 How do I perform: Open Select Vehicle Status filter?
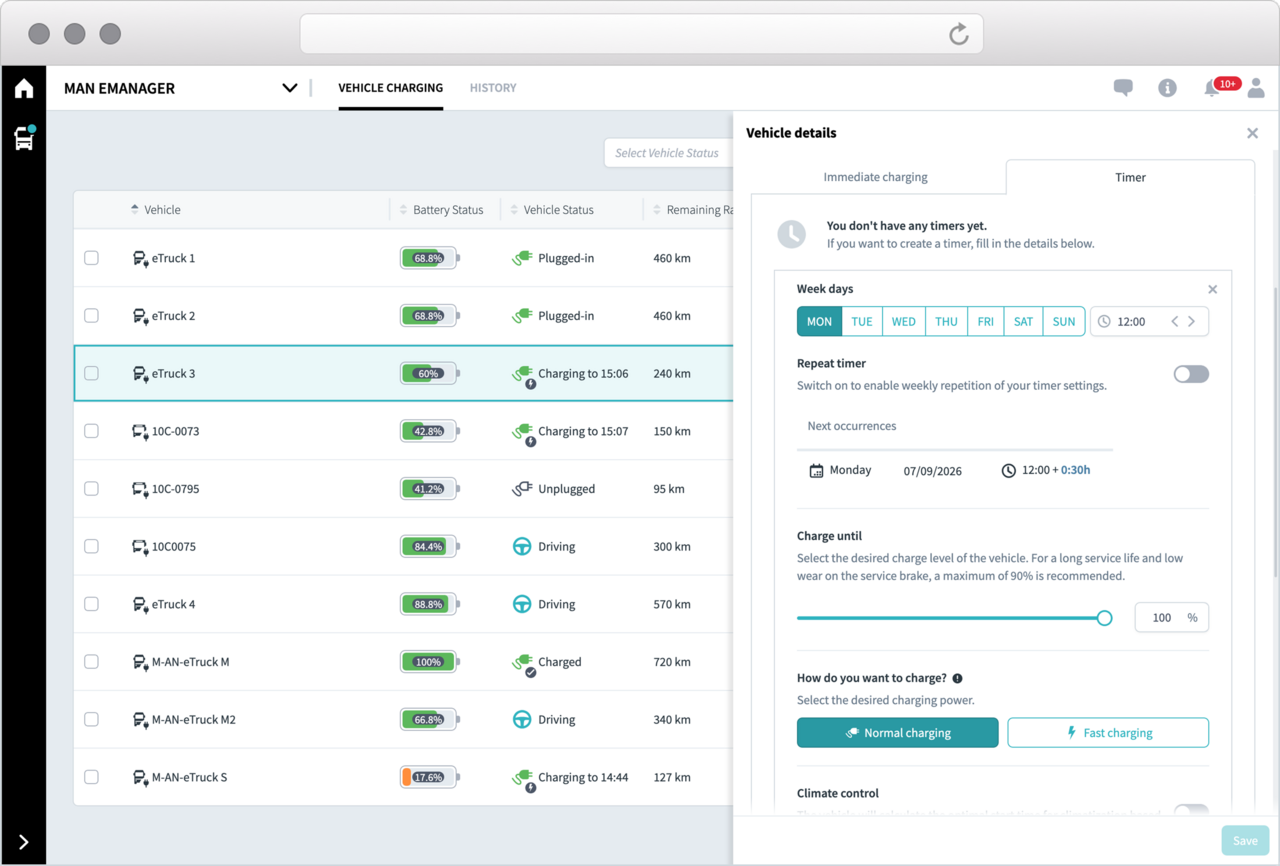[x=668, y=153]
